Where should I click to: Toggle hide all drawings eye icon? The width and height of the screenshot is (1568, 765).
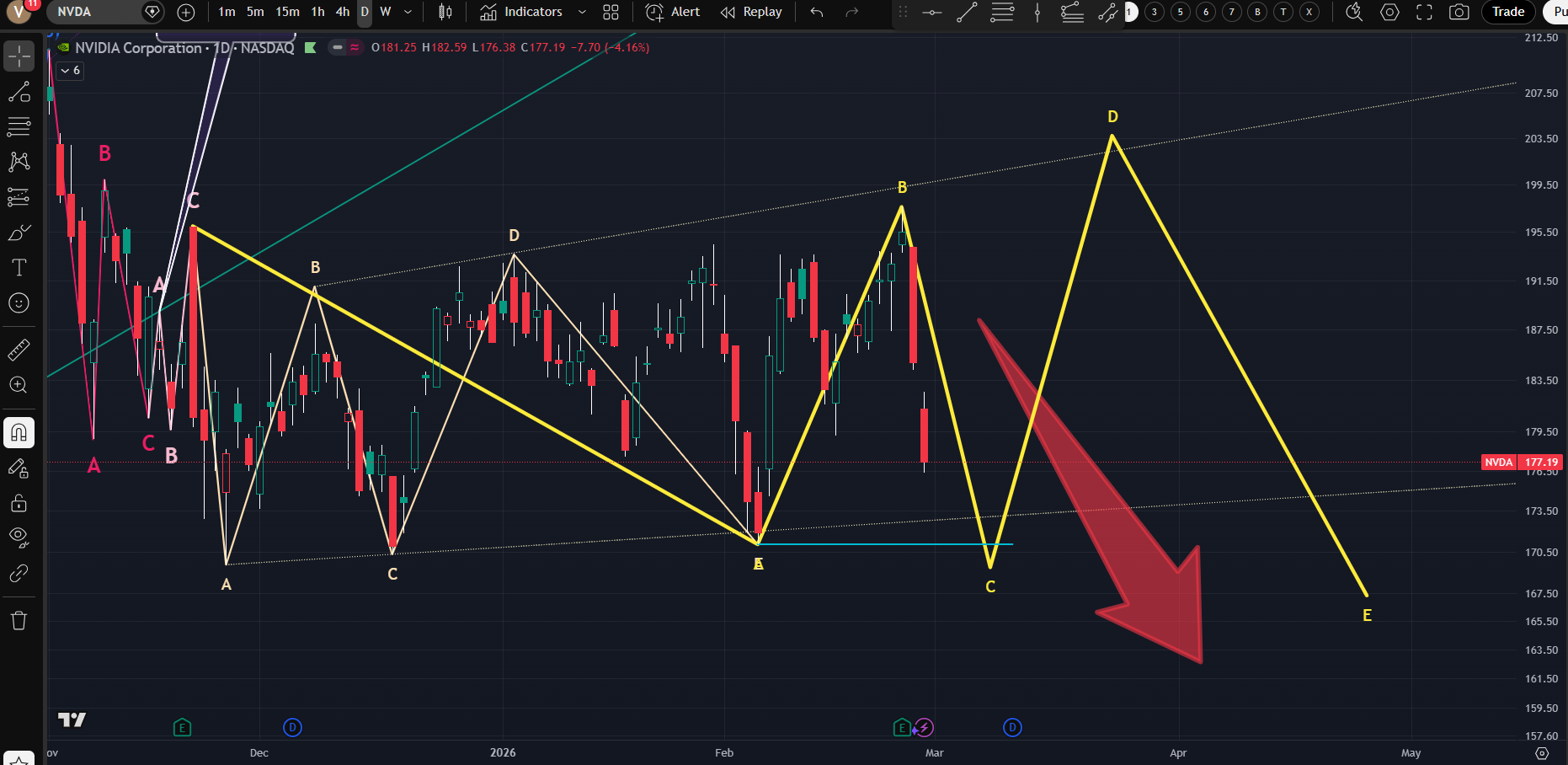pyautogui.click(x=19, y=537)
